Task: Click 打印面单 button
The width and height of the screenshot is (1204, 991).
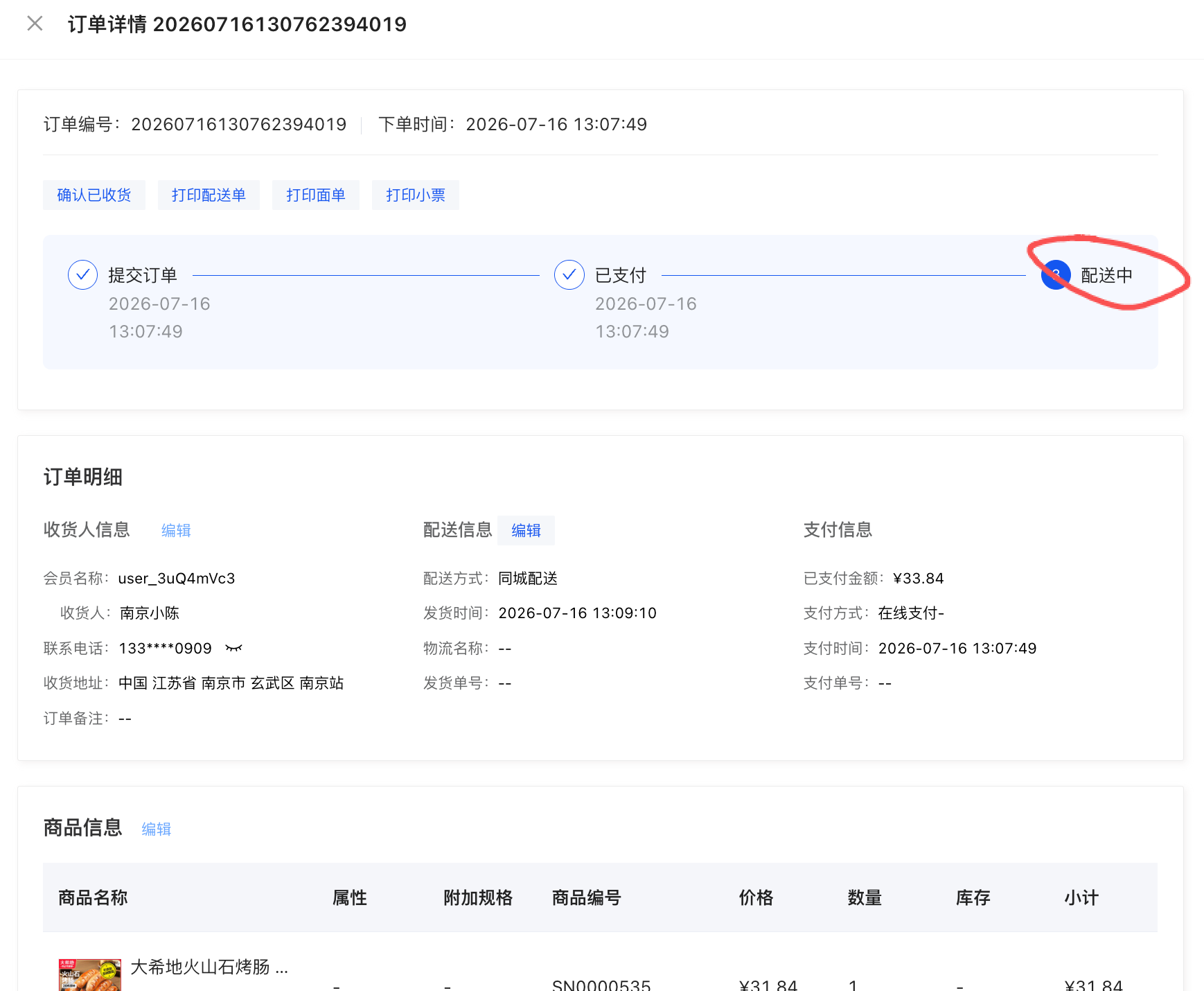Action: (316, 195)
